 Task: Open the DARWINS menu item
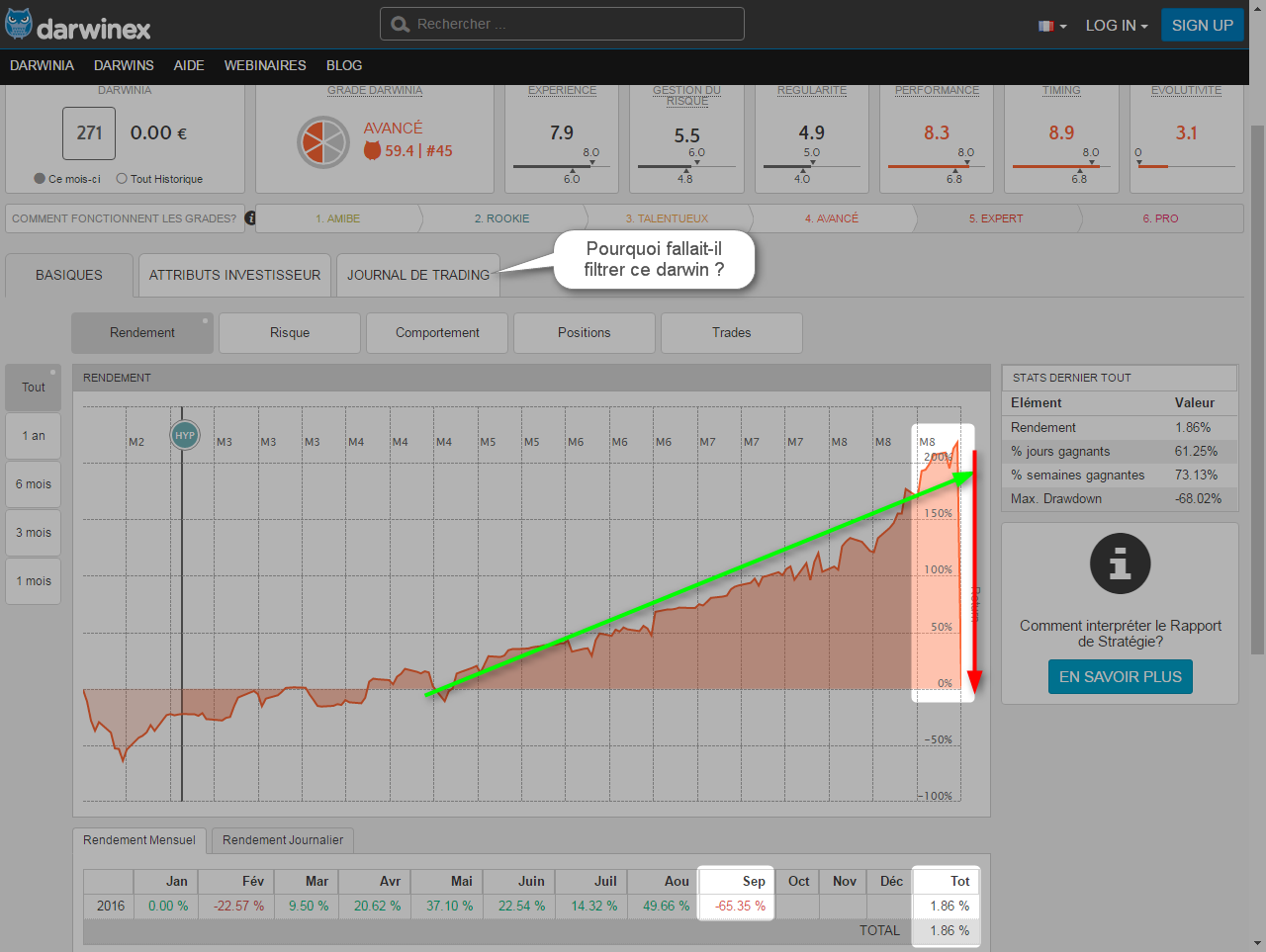pos(124,65)
